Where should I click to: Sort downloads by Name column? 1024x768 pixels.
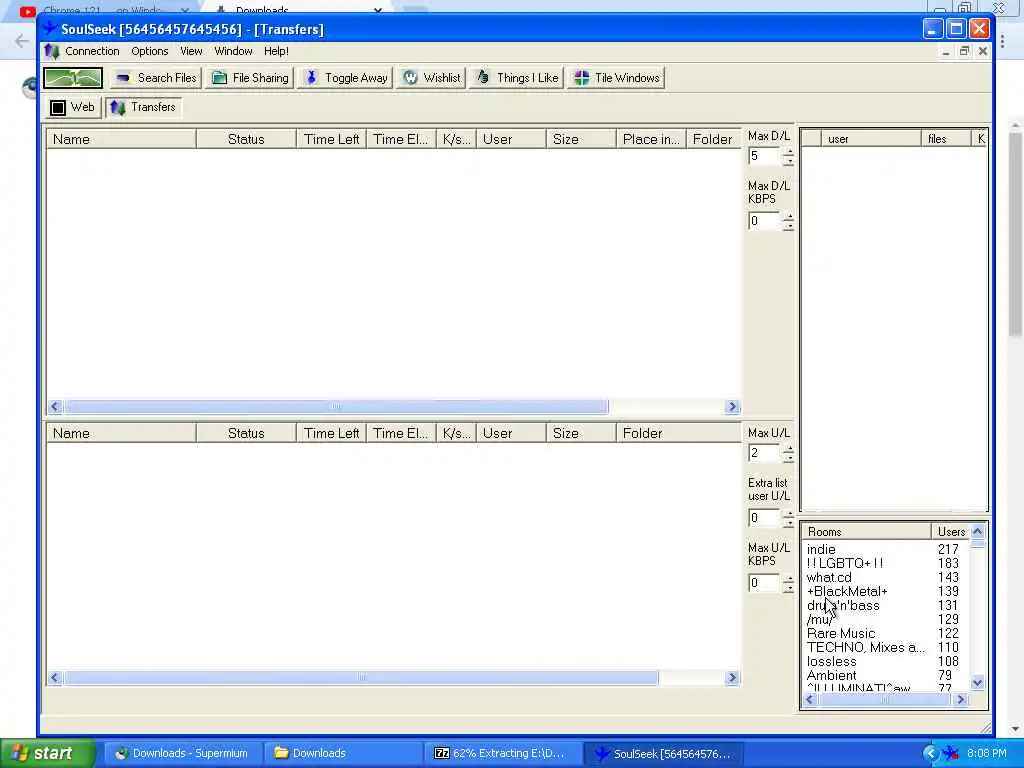121,139
